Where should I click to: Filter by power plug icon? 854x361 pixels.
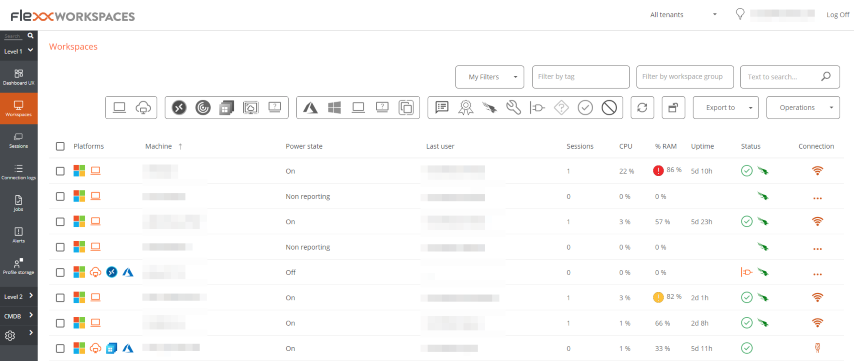tap(537, 108)
